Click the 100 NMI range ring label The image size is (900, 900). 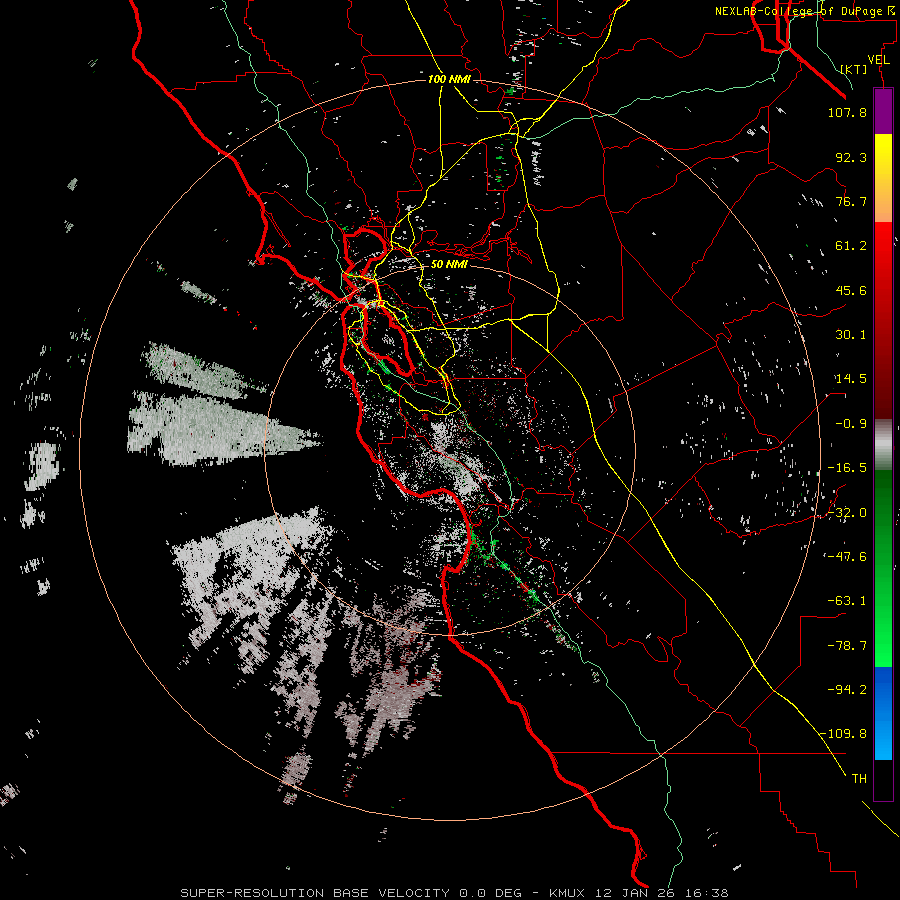coord(449,79)
